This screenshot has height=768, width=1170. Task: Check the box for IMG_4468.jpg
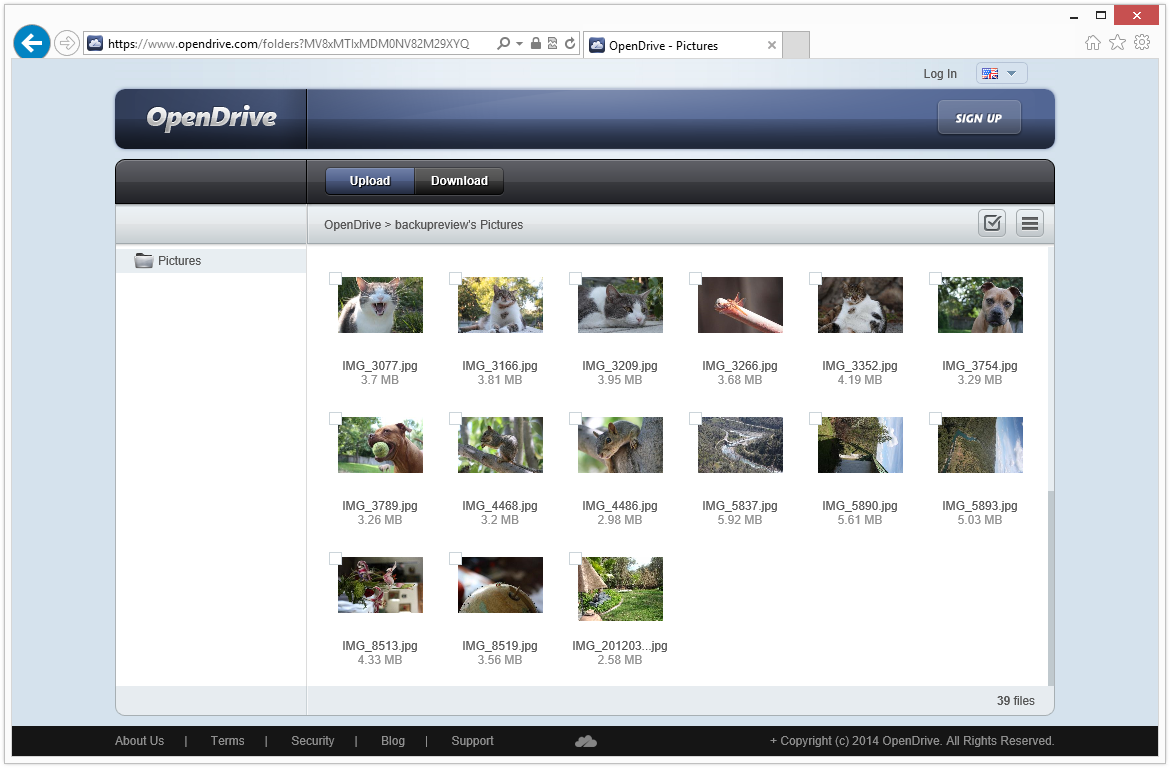(455, 419)
